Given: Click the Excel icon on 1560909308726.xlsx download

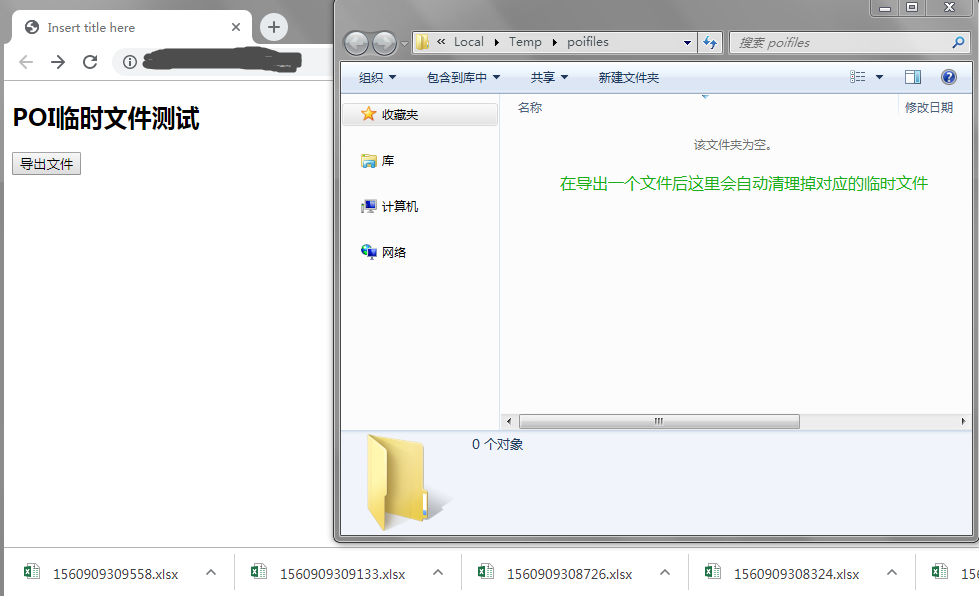Looking at the screenshot, I should (x=485, y=570).
